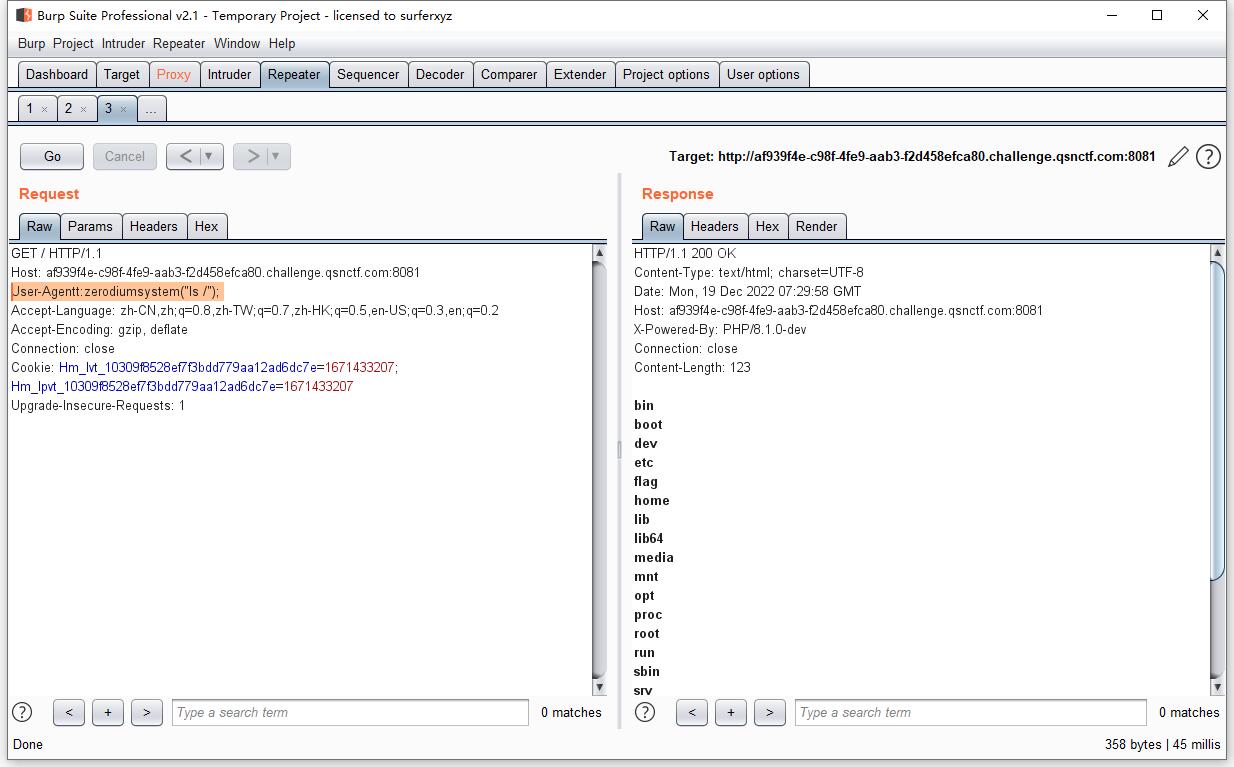
Task: Click the Upgrade-Insecure-Requests header line
Action: click(x=98, y=405)
